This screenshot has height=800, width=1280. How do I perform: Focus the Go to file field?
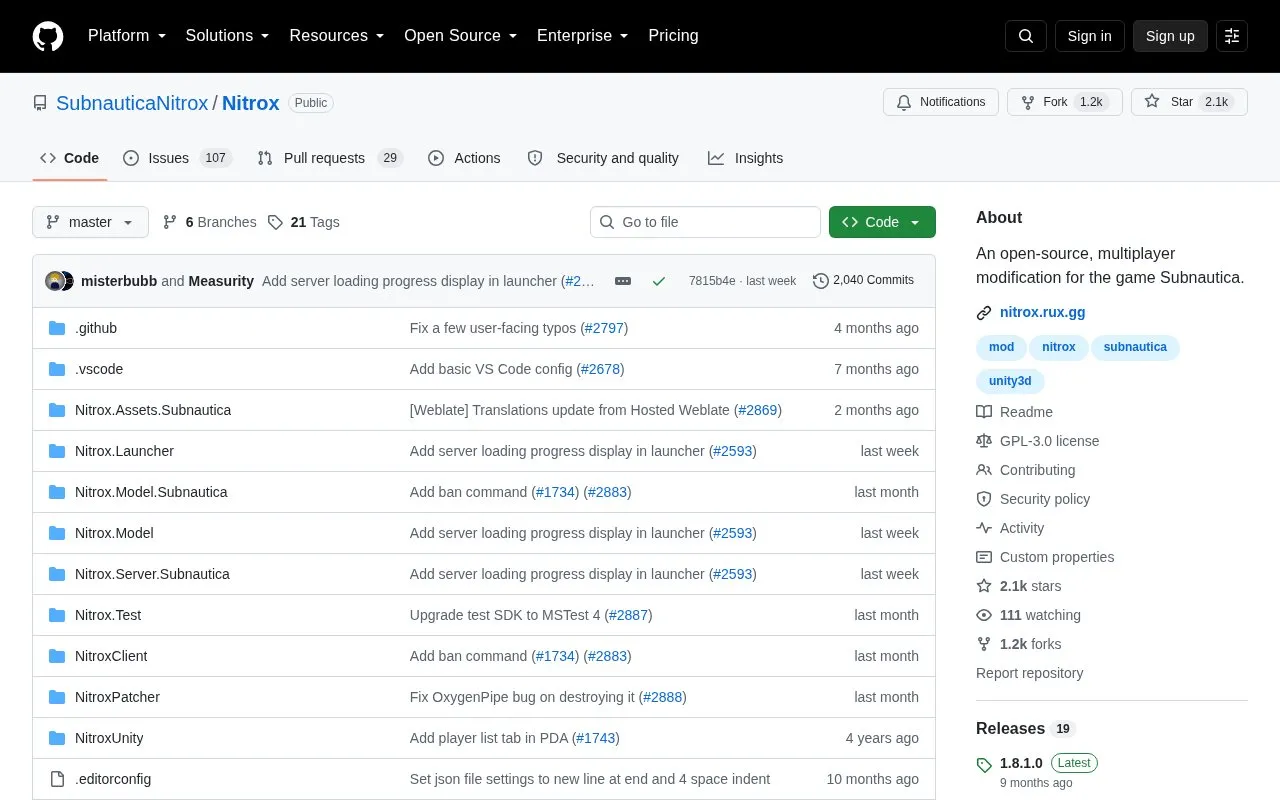[705, 222]
